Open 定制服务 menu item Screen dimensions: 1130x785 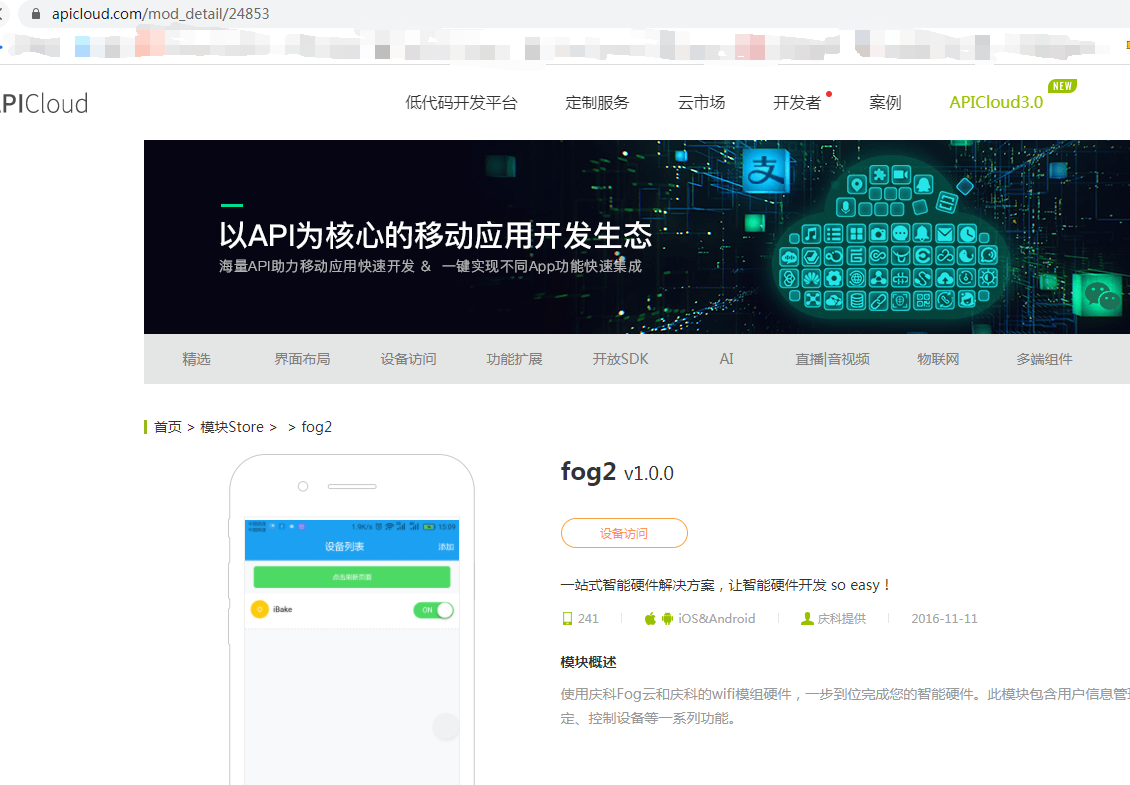pos(597,102)
